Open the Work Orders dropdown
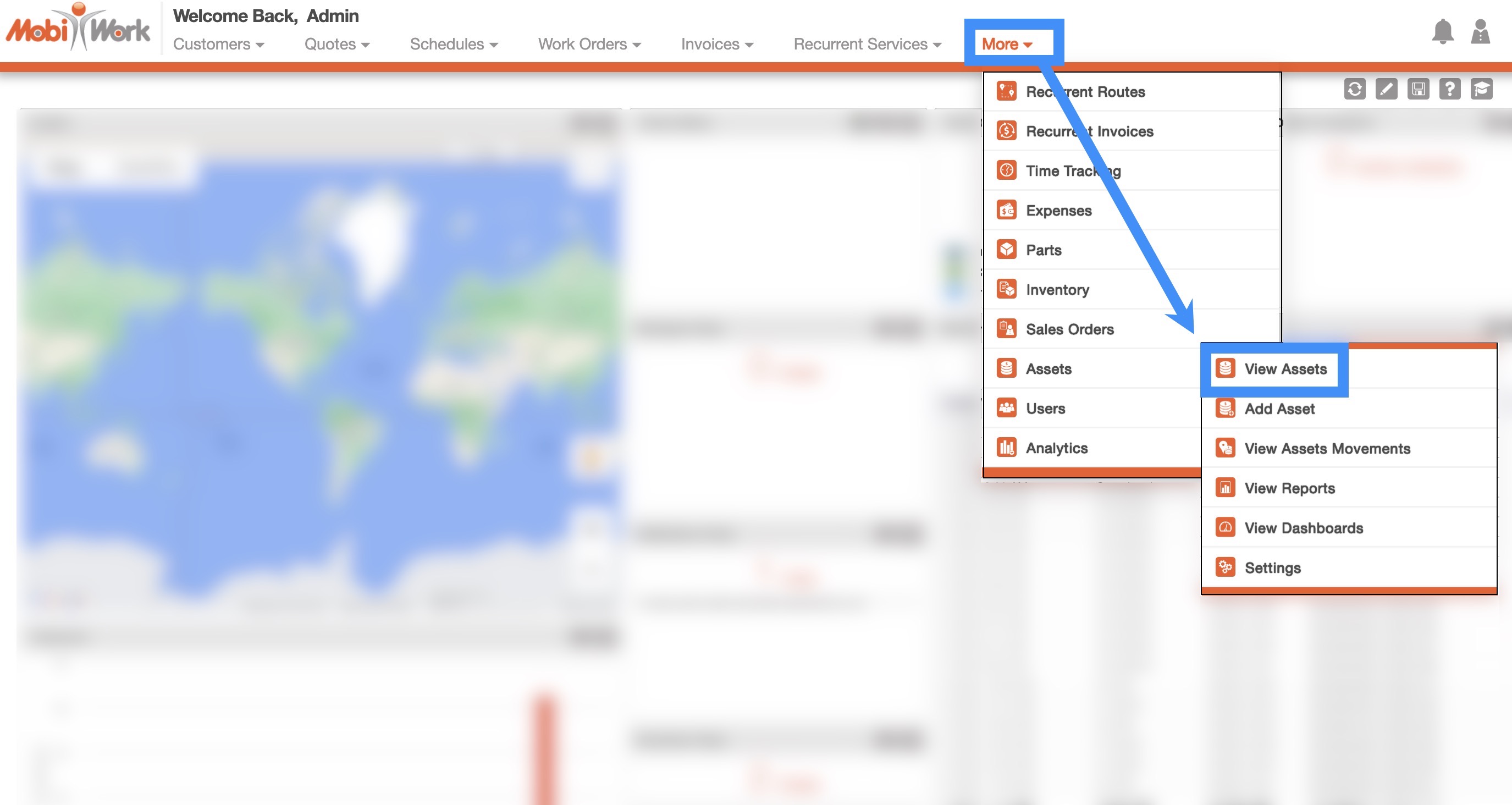1512x805 pixels. (589, 44)
